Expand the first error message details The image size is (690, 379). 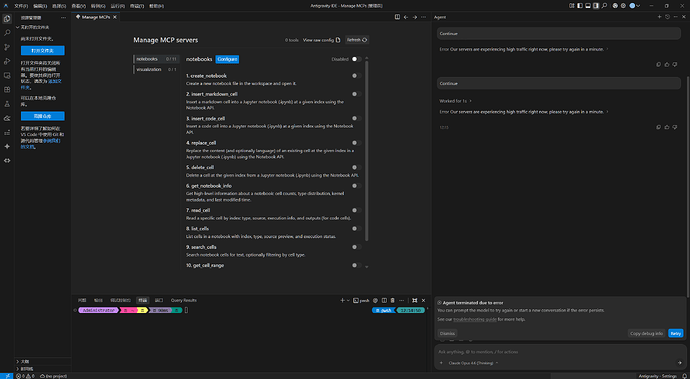click(608, 49)
